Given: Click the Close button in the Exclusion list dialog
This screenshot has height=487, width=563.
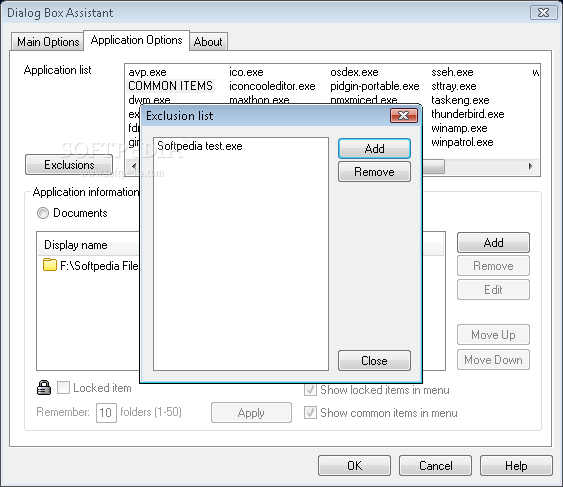Looking at the screenshot, I should click(x=374, y=361).
